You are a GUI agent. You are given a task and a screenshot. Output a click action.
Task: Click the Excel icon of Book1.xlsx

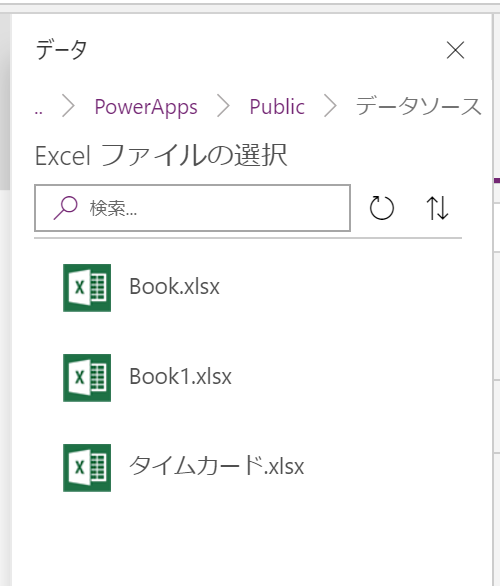pyautogui.click(x=87, y=378)
